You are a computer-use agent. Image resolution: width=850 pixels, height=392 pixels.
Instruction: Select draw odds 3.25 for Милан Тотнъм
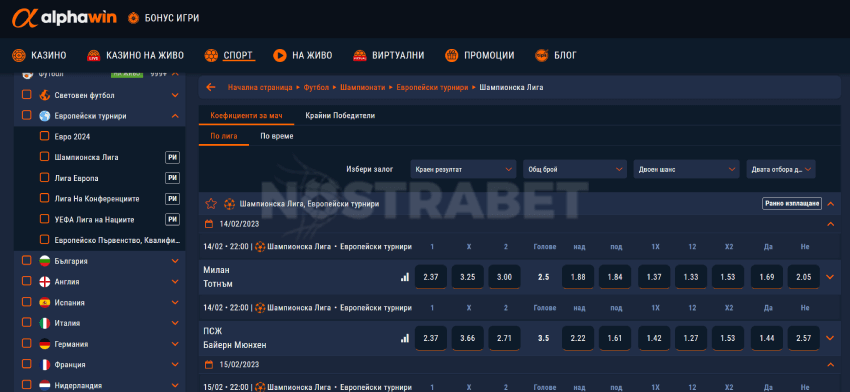tap(468, 277)
